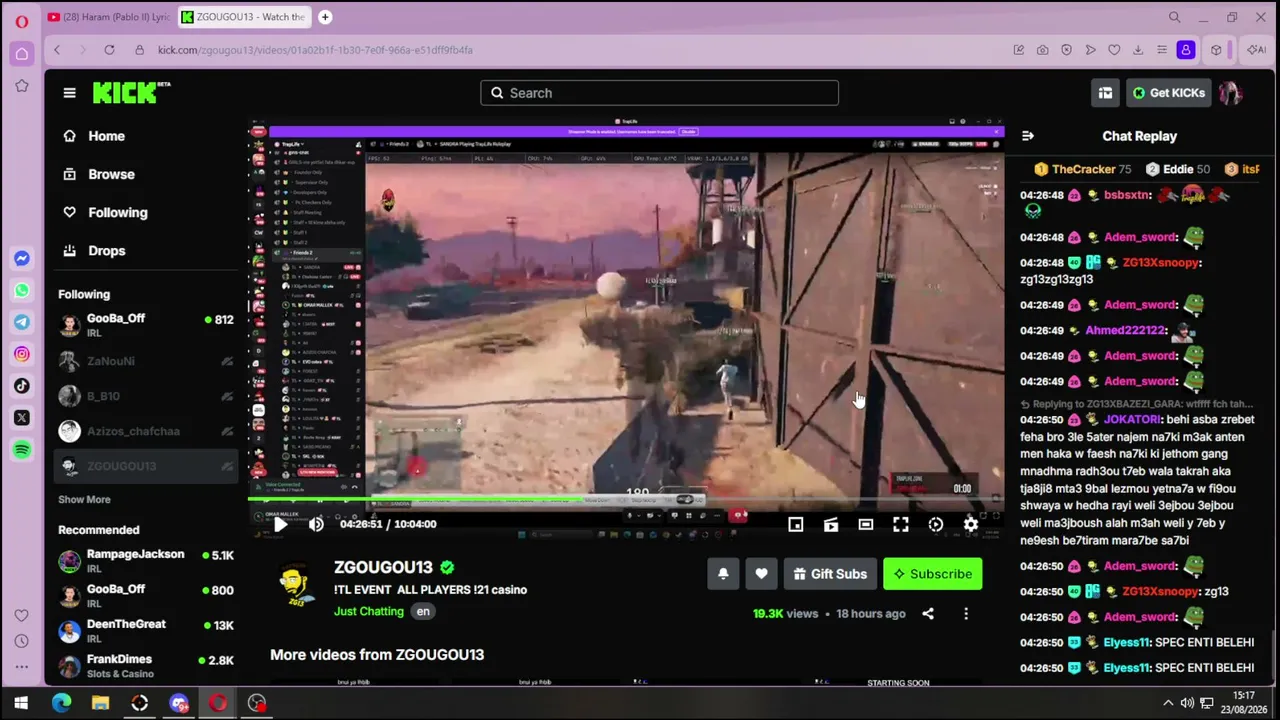Seek on the video progress bar
Screen dimensions: 1280x720
[626, 500]
